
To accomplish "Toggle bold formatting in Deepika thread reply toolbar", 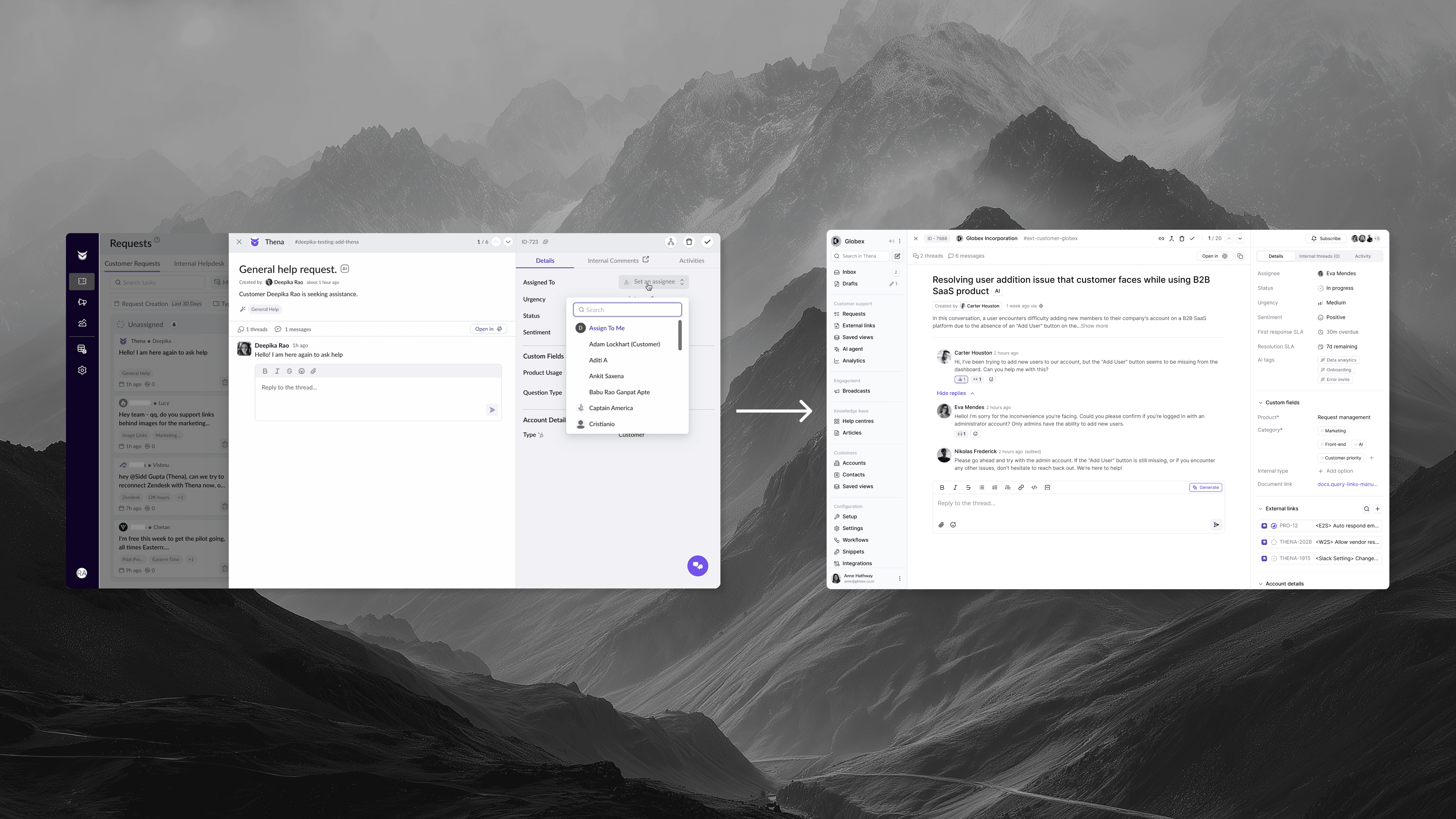I will [265, 371].
